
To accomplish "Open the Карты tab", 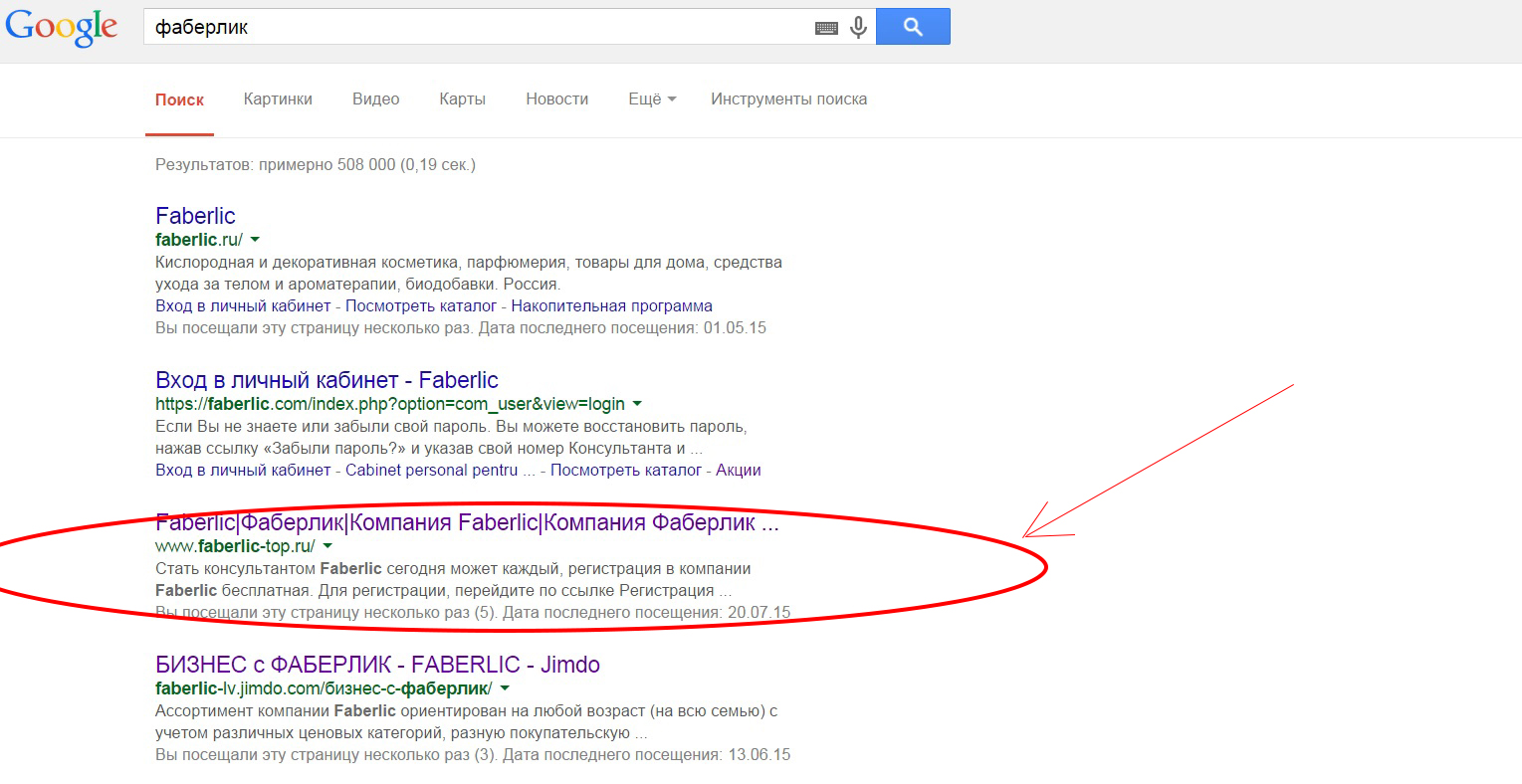I will click(462, 99).
